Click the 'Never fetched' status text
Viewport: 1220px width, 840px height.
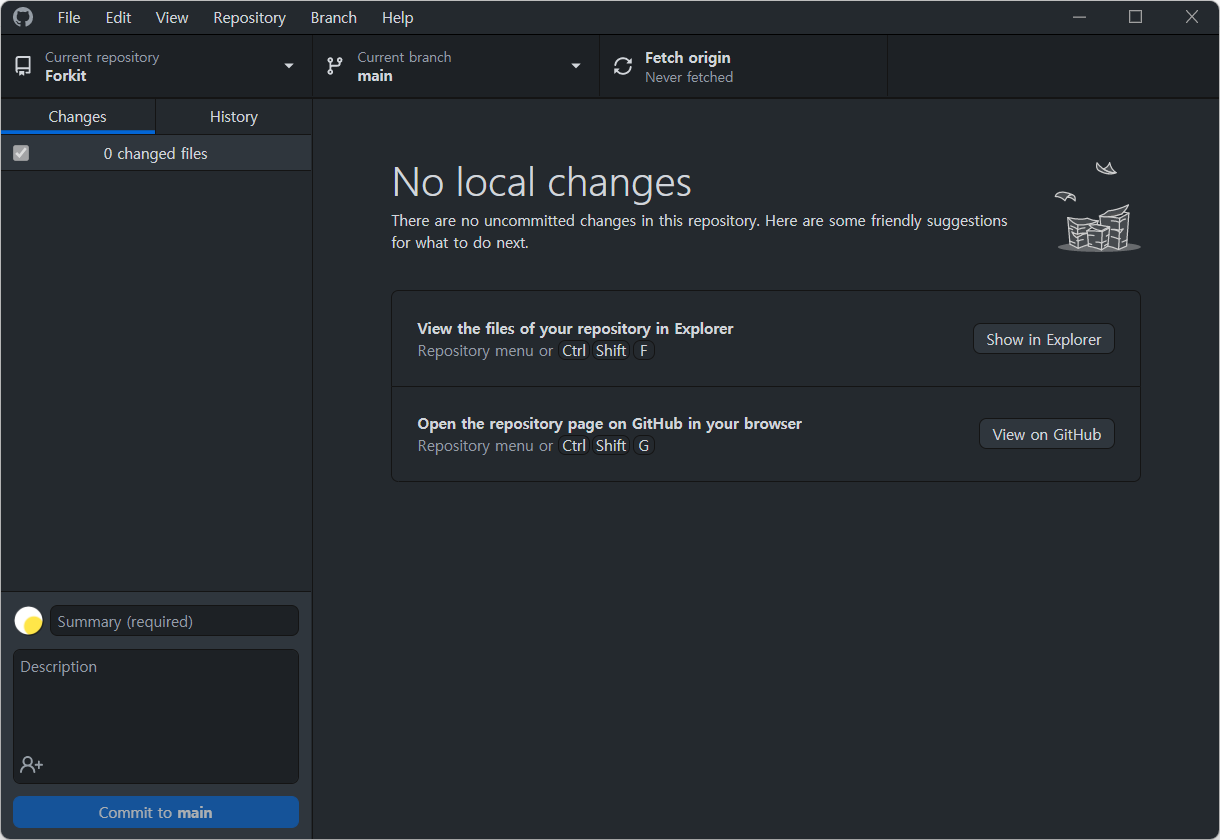tap(689, 77)
